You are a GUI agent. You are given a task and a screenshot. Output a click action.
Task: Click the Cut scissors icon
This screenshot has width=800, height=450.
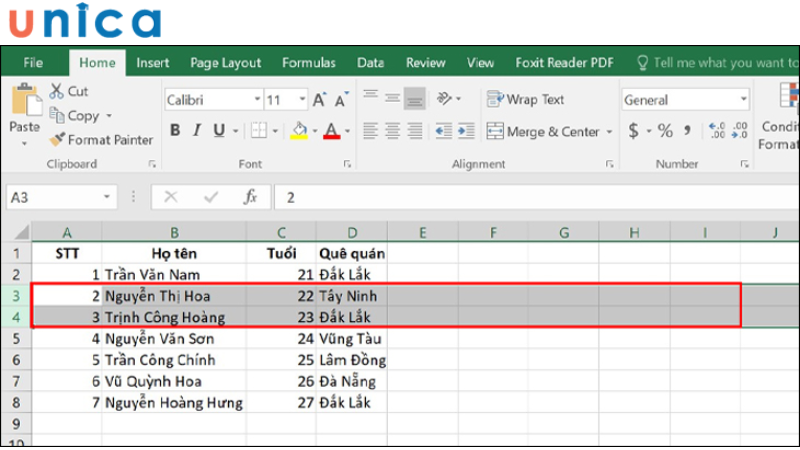click(57, 91)
